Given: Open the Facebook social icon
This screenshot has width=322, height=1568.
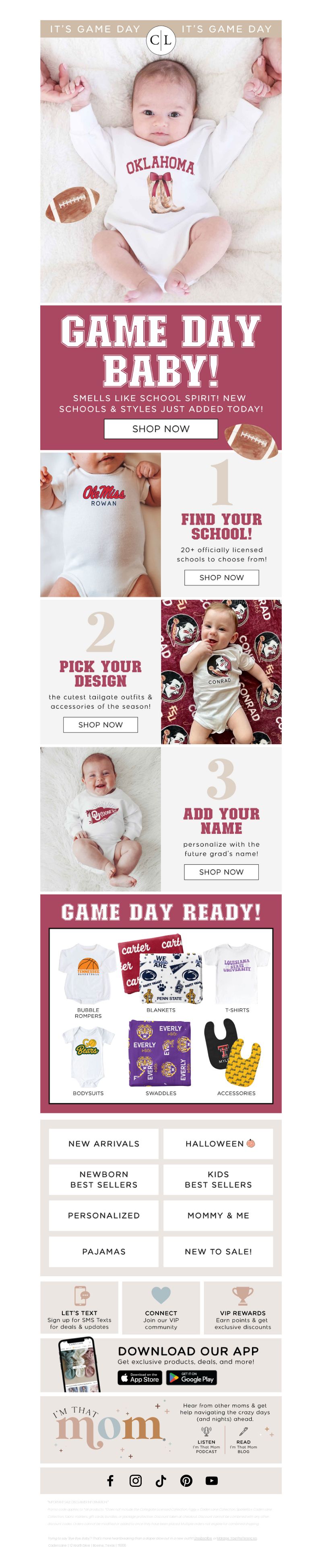Looking at the screenshot, I should [110, 1480].
